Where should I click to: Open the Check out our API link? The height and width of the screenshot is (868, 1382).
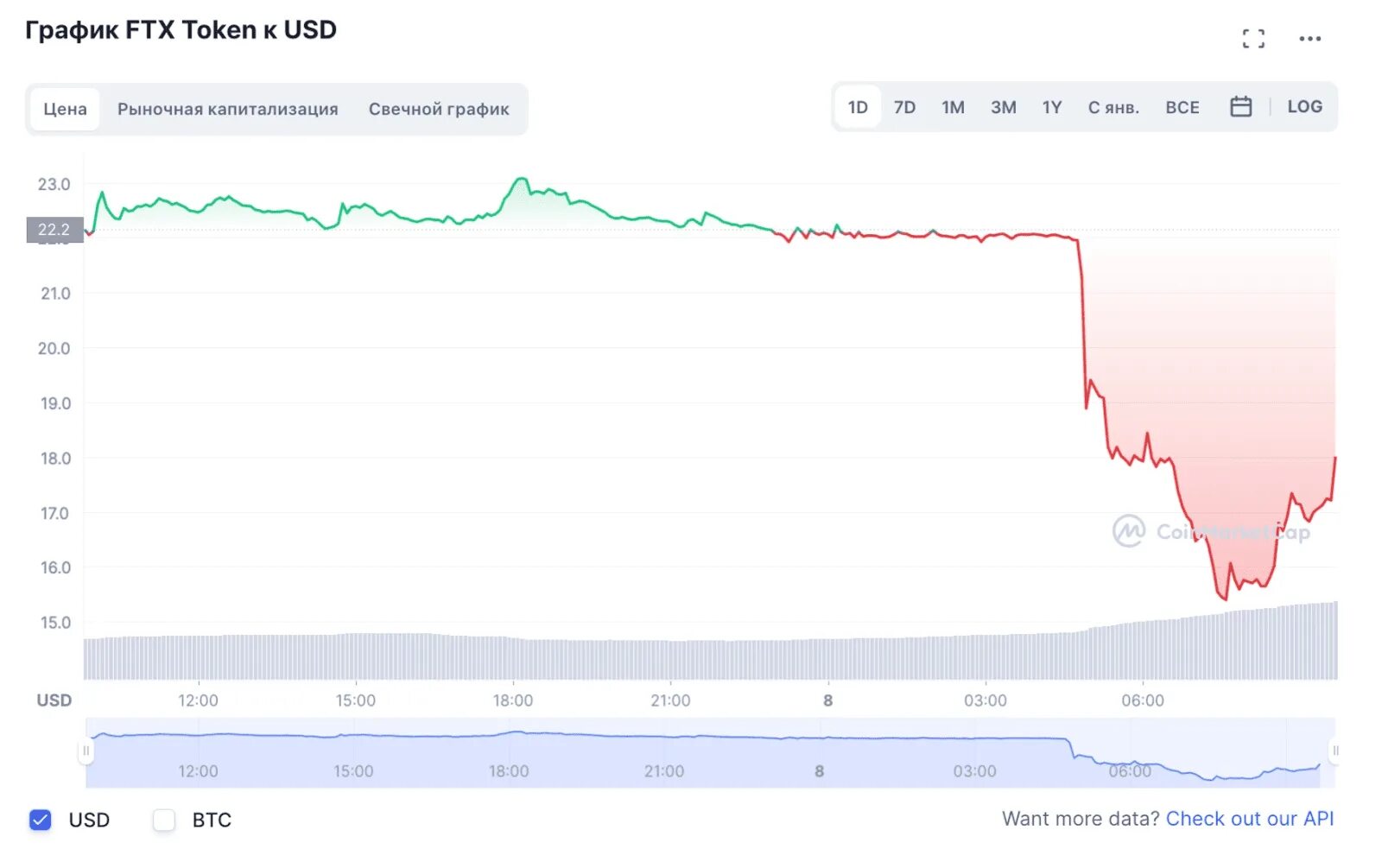pos(1249,819)
